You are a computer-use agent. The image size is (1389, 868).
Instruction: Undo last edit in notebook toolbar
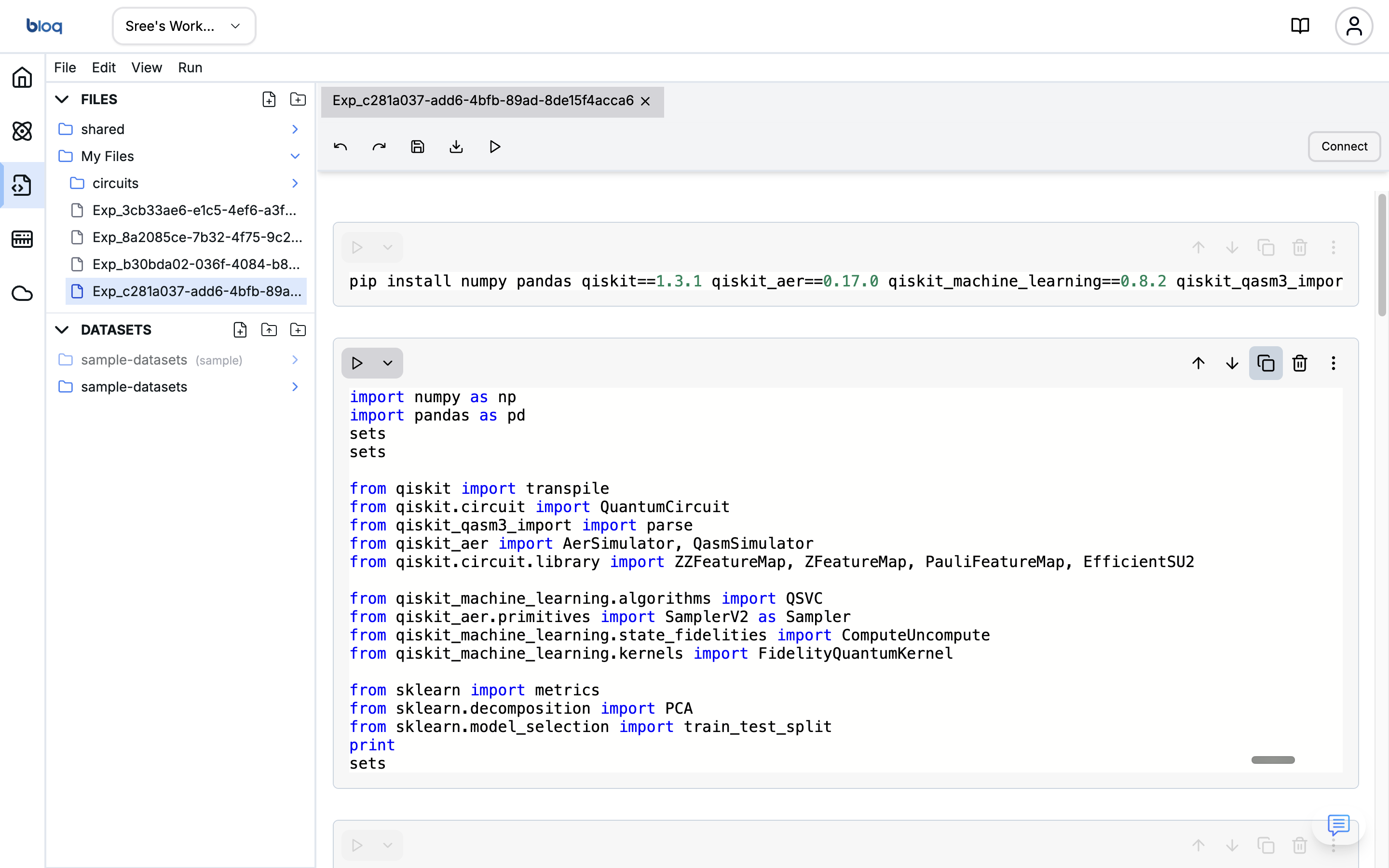click(x=340, y=147)
